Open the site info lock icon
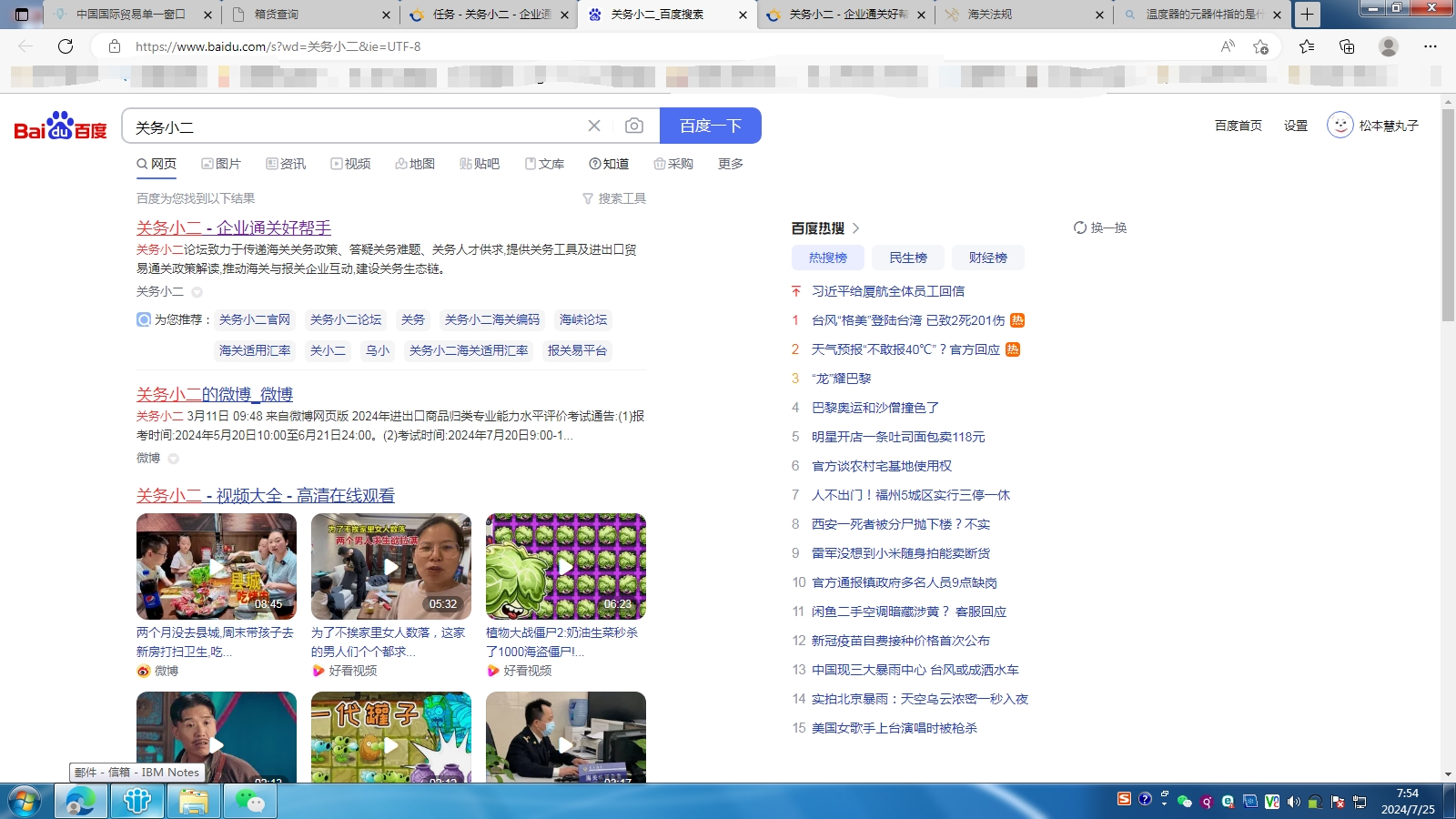The image size is (1456, 819). coord(115,46)
